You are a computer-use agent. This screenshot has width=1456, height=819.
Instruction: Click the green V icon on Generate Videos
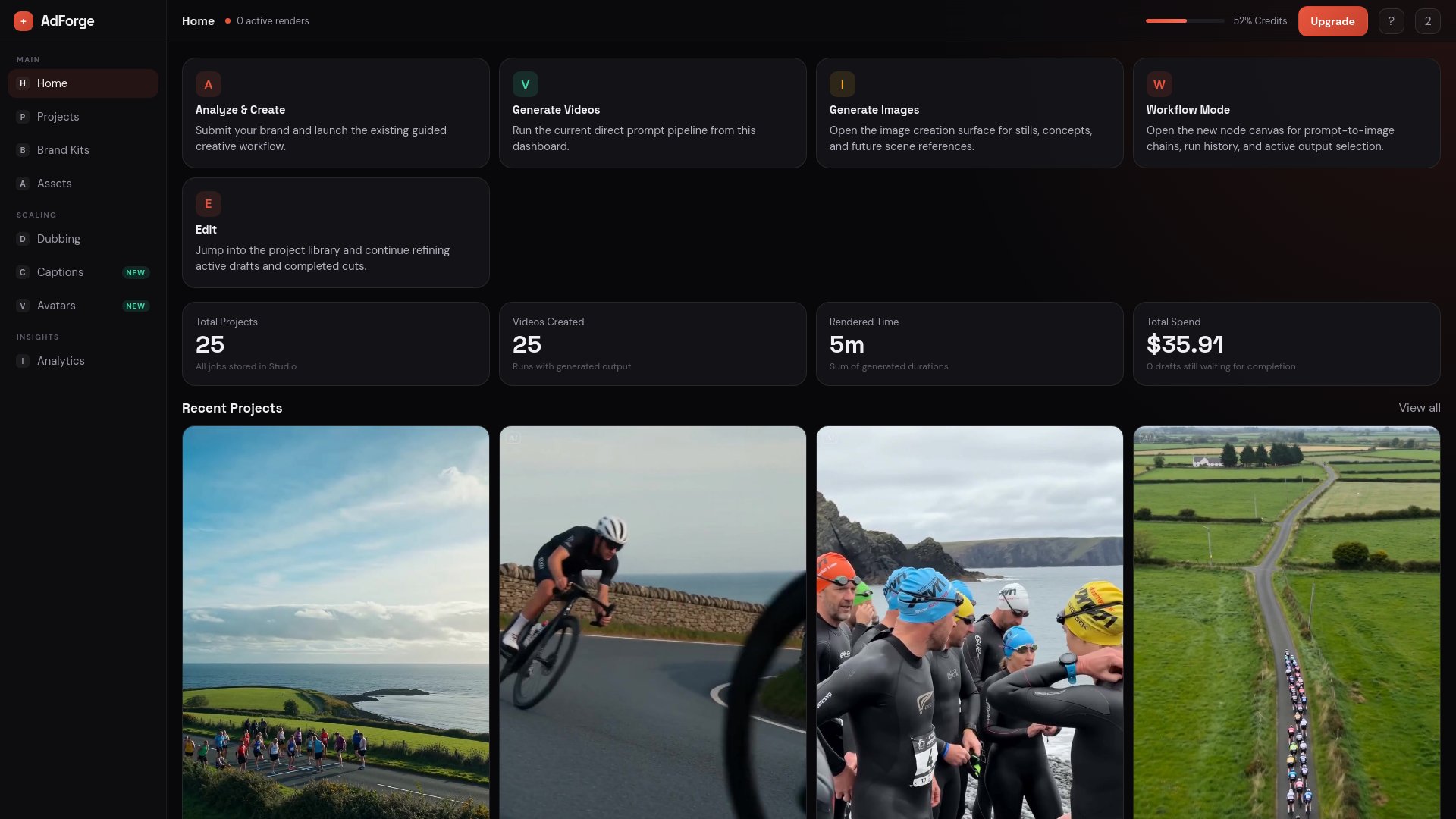tap(526, 84)
